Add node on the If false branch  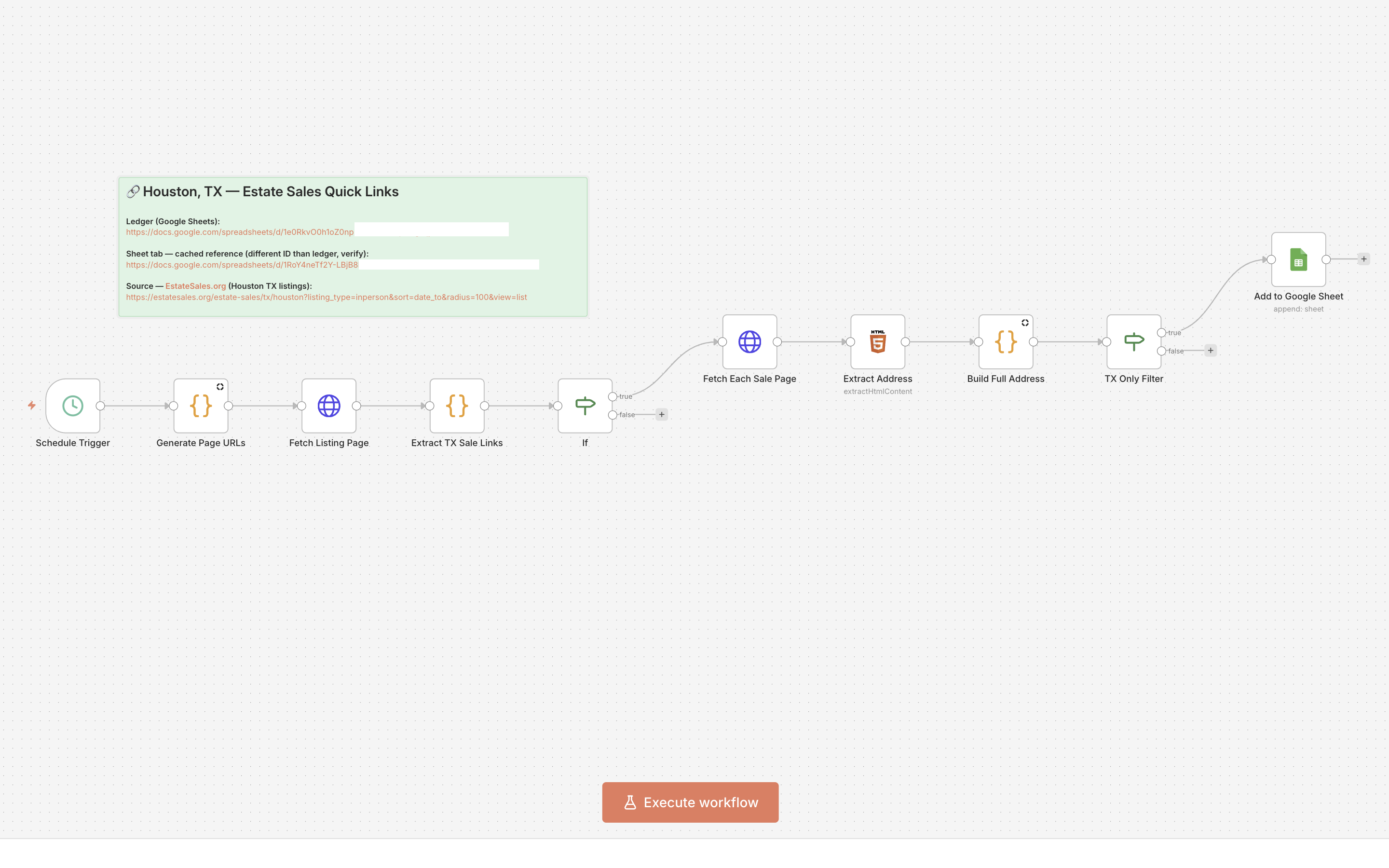coord(662,415)
